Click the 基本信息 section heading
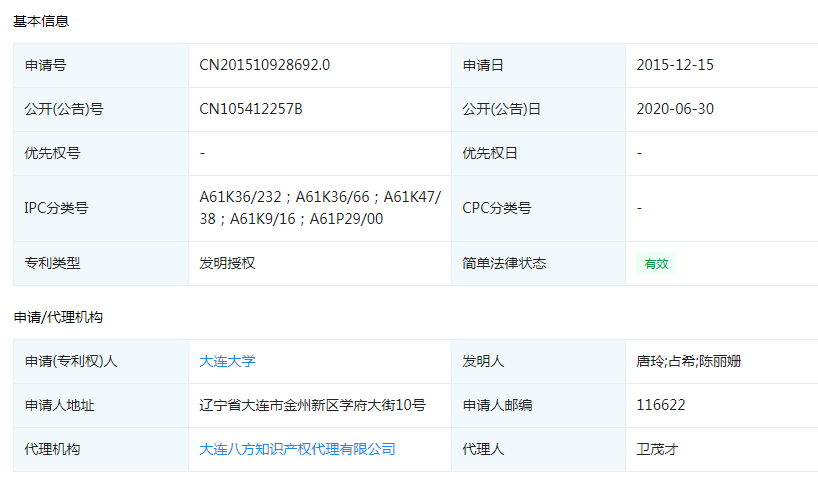The height and width of the screenshot is (492, 818). point(41,21)
